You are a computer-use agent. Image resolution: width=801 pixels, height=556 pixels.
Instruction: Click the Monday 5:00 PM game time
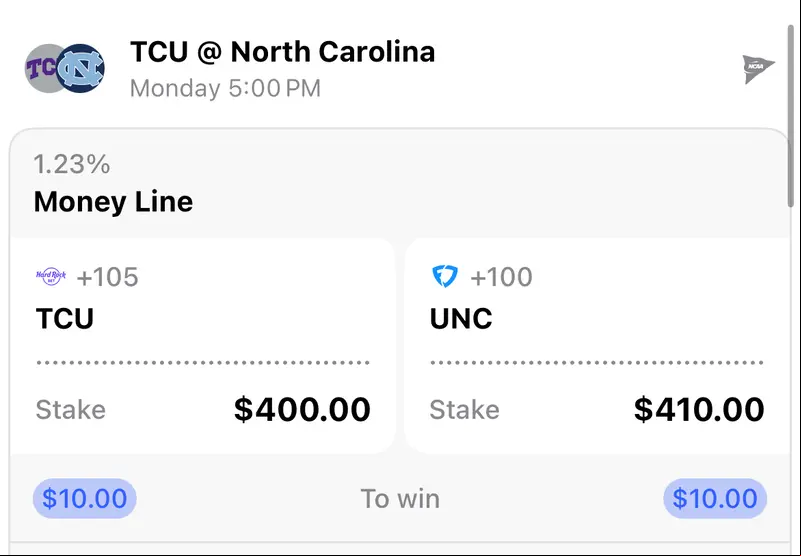(225, 88)
